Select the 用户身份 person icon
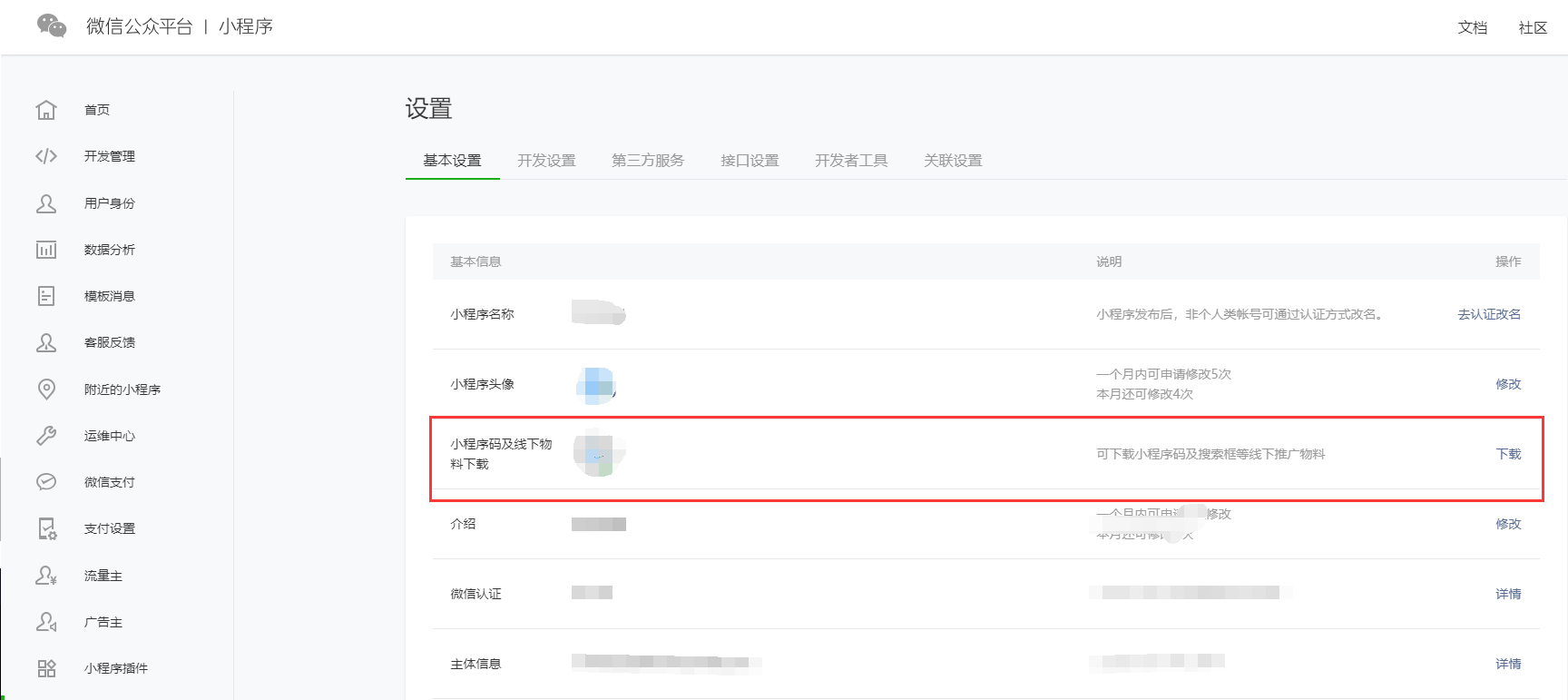This screenshot has height=700, width=1568. [46, 203]
